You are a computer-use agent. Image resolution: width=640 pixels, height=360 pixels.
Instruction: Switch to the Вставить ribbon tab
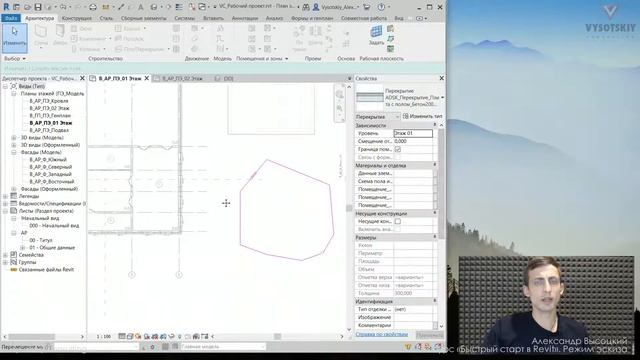[213, 18]
